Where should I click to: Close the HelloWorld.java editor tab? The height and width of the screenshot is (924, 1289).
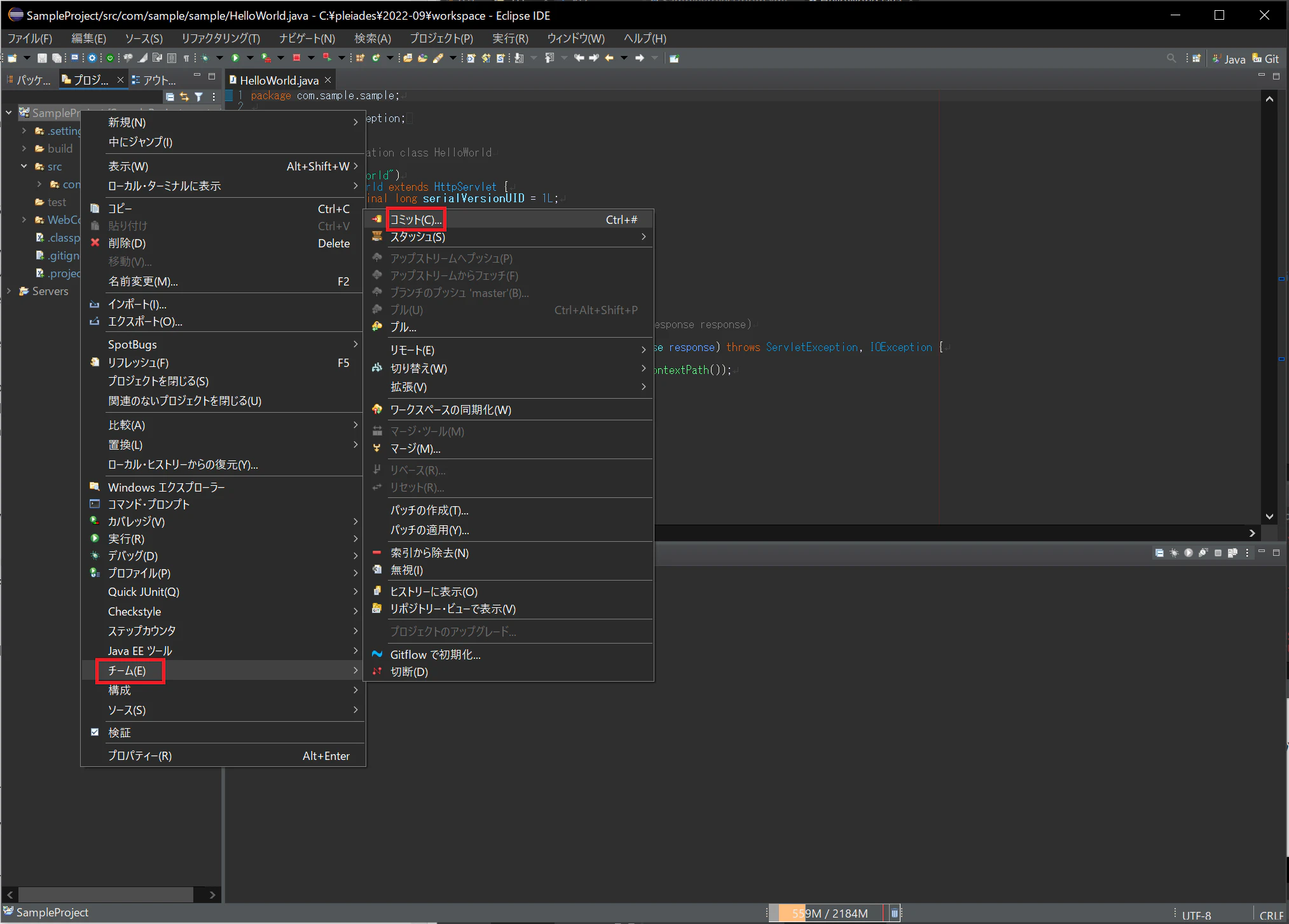[328, 80]
